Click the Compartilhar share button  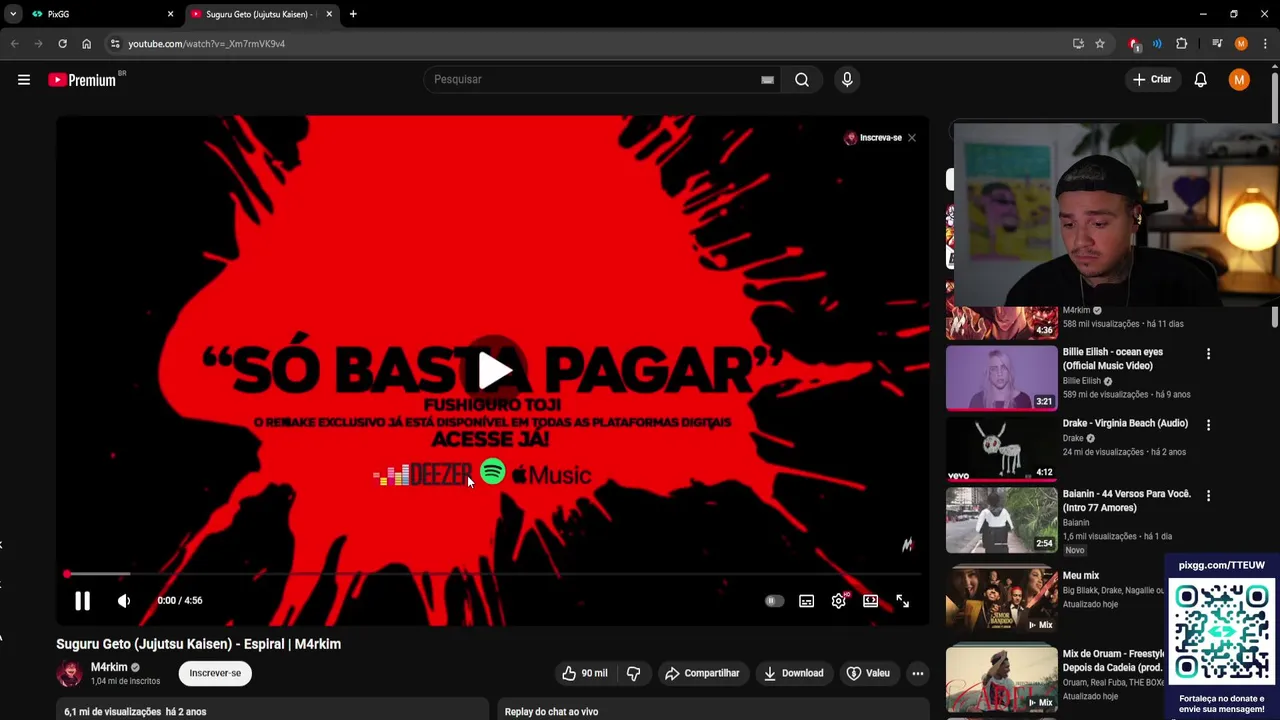click(x=702, y=674)
